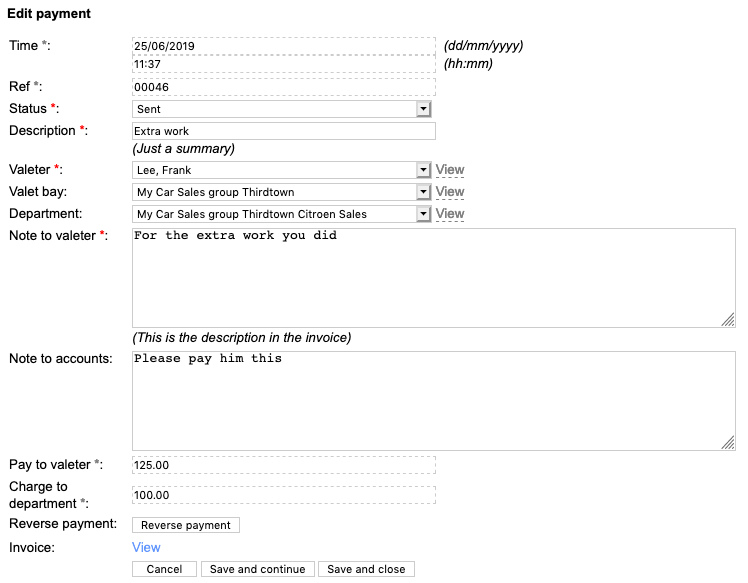Screen dimensions: 748x583
Task: Click the View link beside Valeter
Action: [x=450, y=170]
